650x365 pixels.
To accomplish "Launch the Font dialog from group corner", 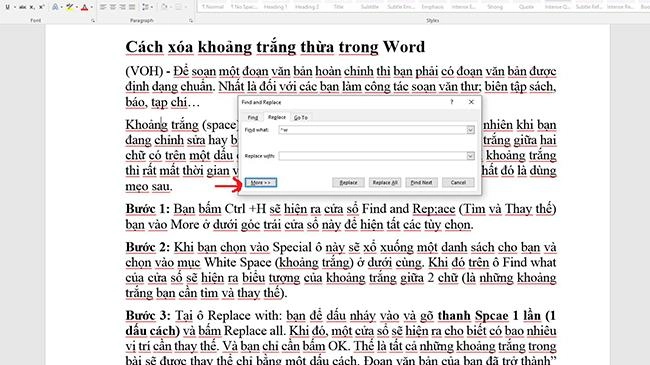I will [x=93, y=20].
